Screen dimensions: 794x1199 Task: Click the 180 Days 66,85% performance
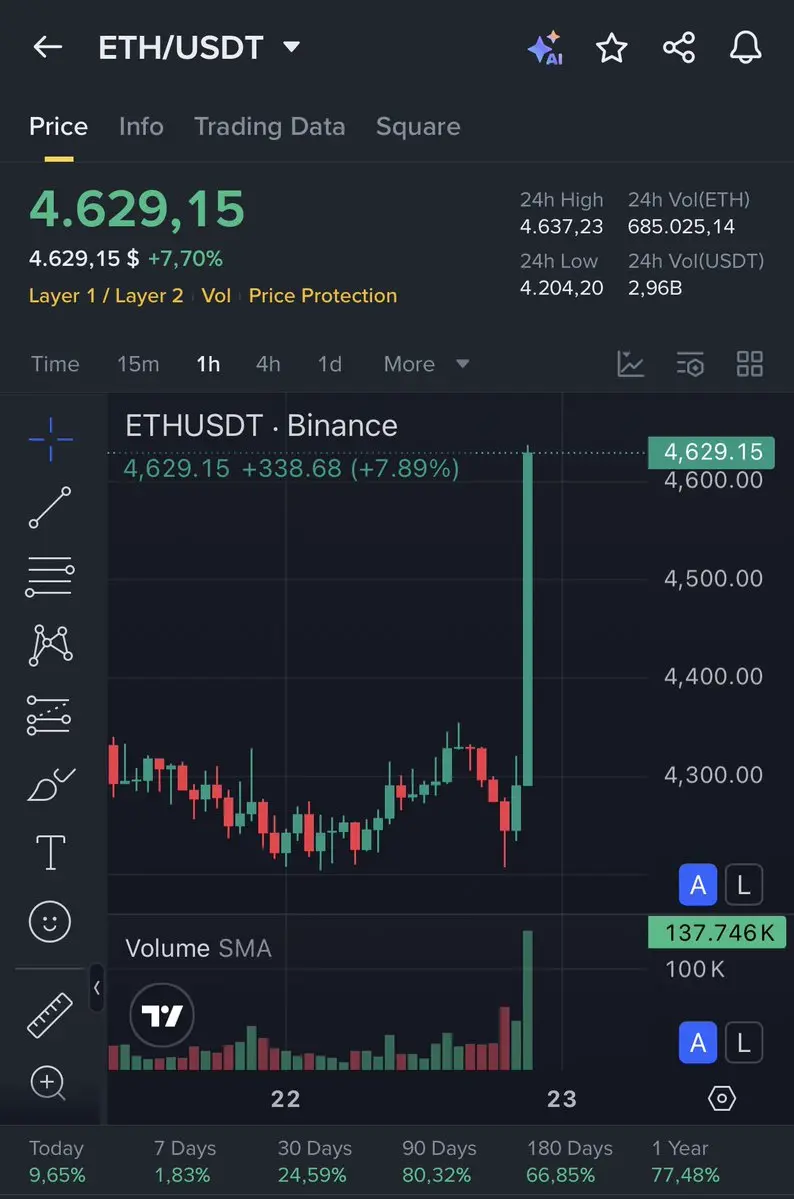pyautogui.click(x=569, y=1162)
